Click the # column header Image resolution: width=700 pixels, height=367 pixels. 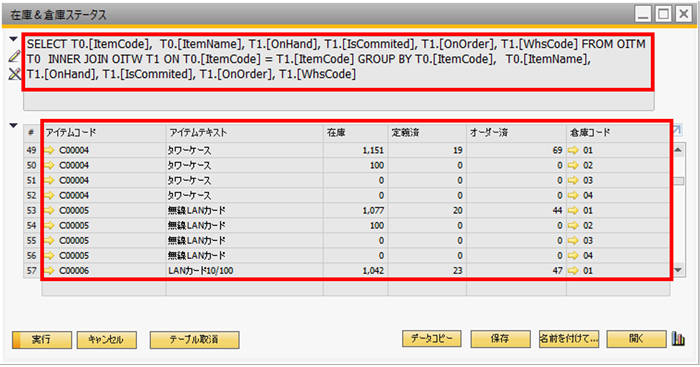(x=31, y=133)
